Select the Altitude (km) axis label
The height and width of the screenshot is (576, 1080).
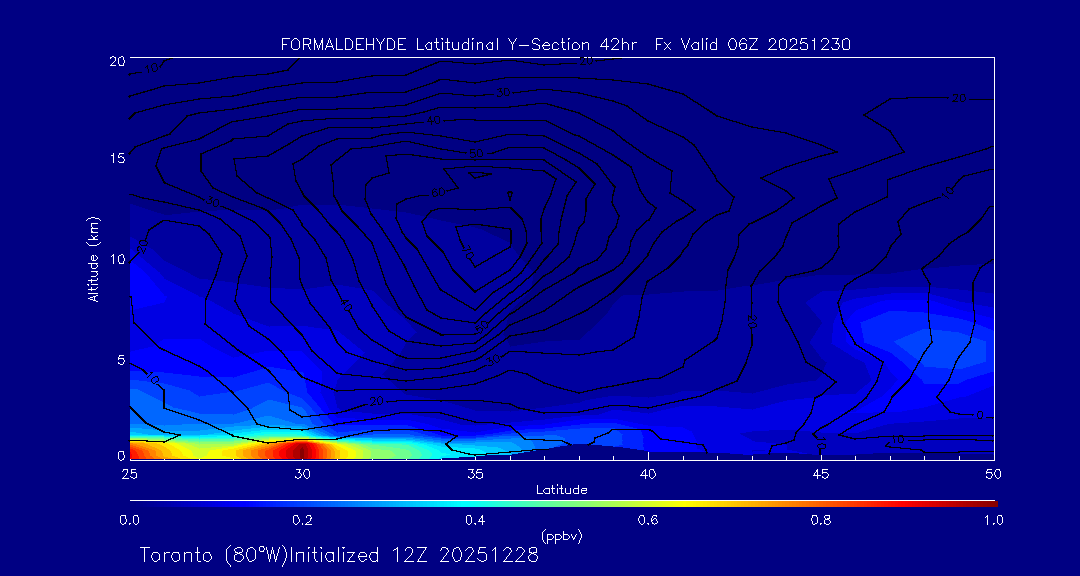click(93, 259)
